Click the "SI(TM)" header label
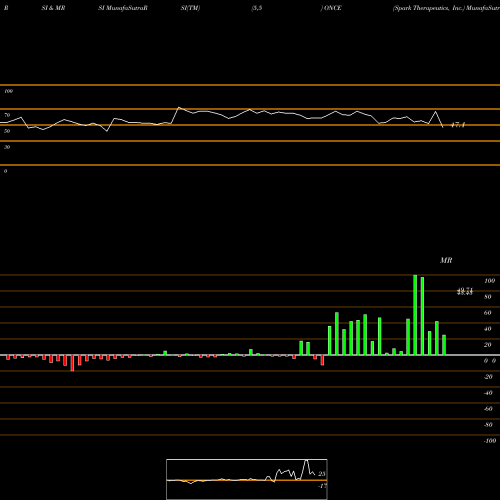 [x=190, y=8]
